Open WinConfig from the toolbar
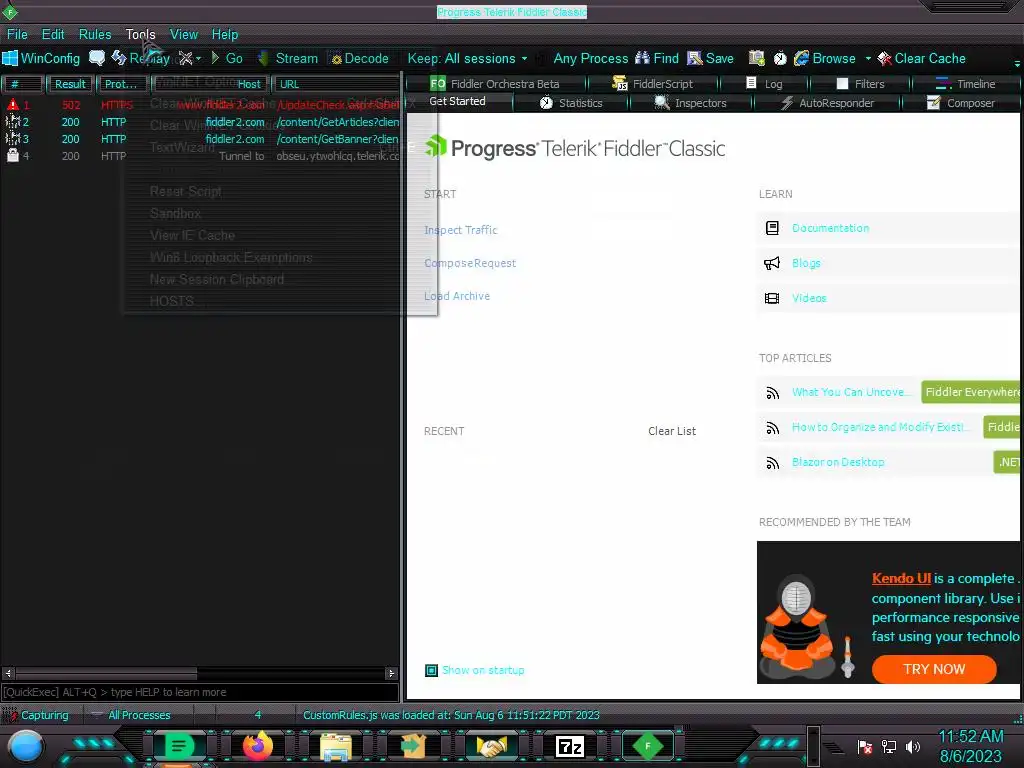The height and width of the screenshot is (768, 1024). [41, 58]
